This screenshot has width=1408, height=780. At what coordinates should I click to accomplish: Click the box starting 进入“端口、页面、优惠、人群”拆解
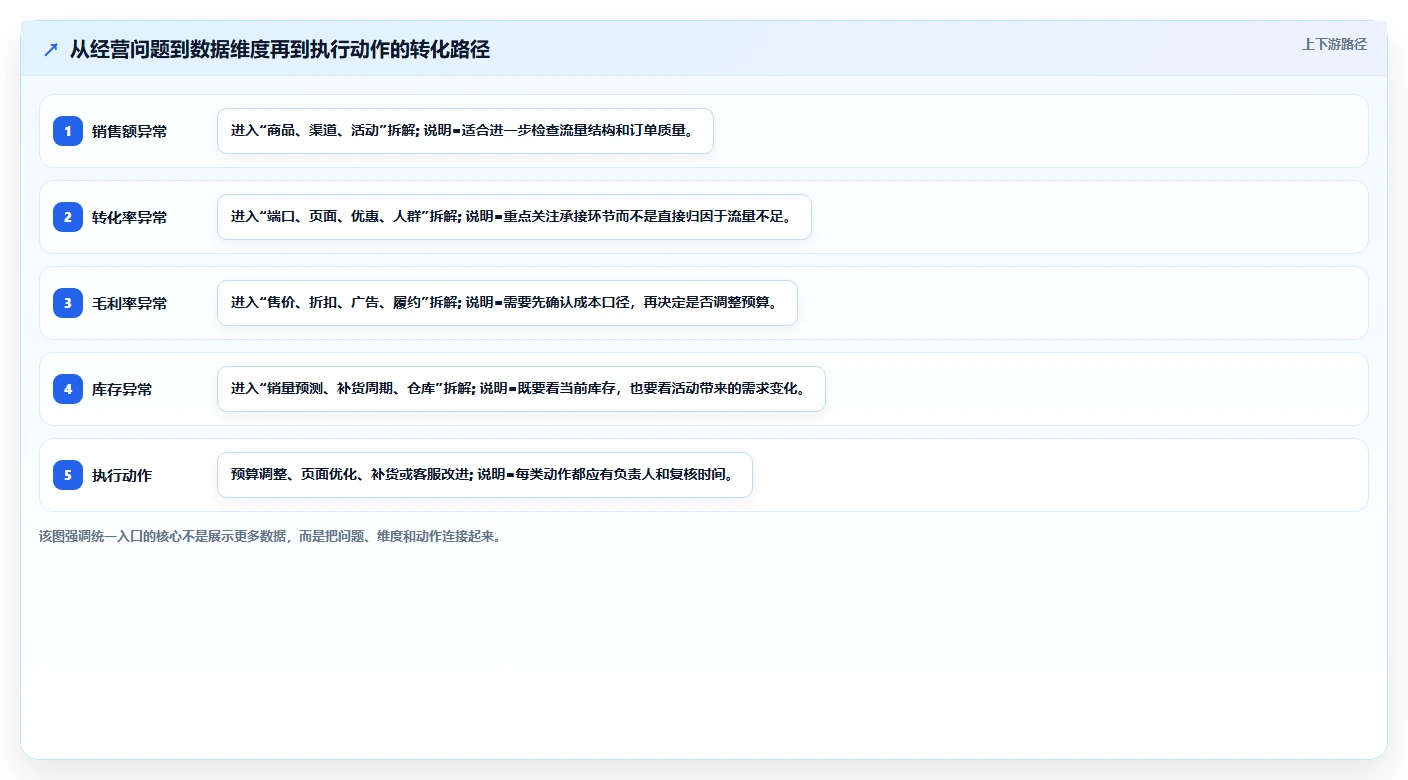pos(514,217)
